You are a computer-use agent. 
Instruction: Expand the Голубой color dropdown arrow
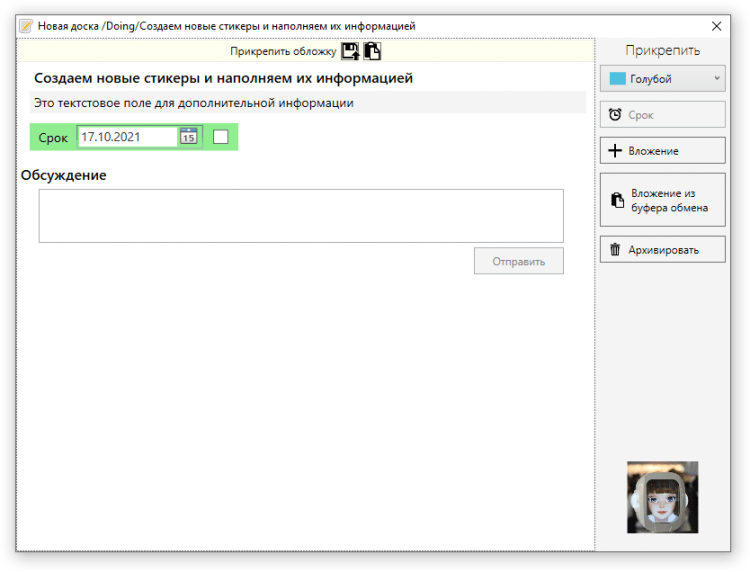tap(716, 79)
